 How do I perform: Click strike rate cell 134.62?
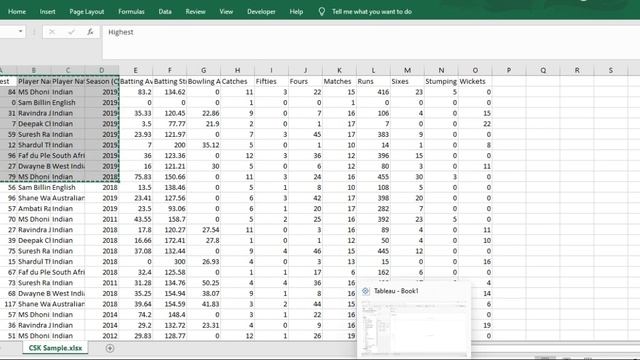169,92
